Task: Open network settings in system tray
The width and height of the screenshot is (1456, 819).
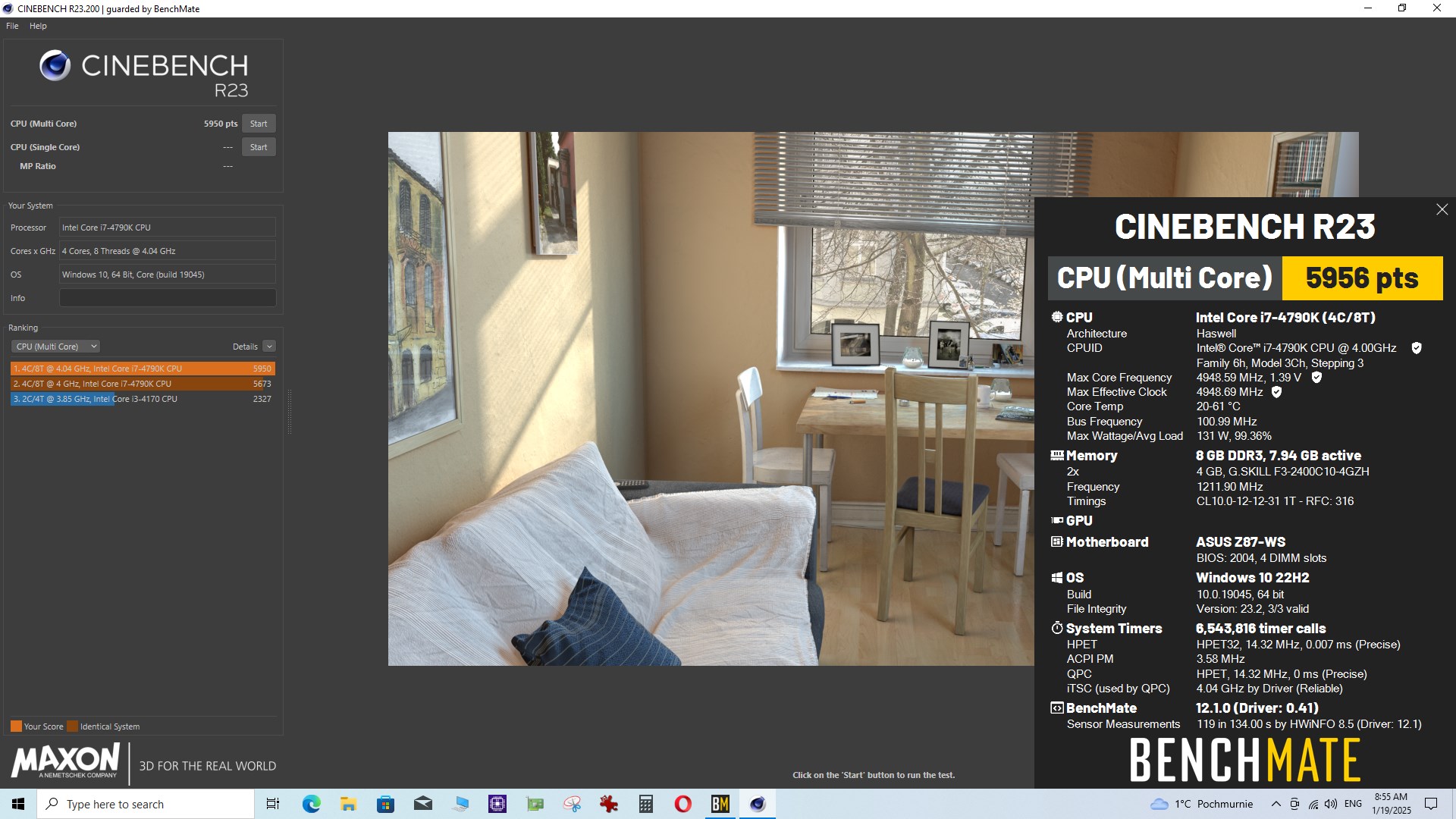Action: tap(1313, 804)
